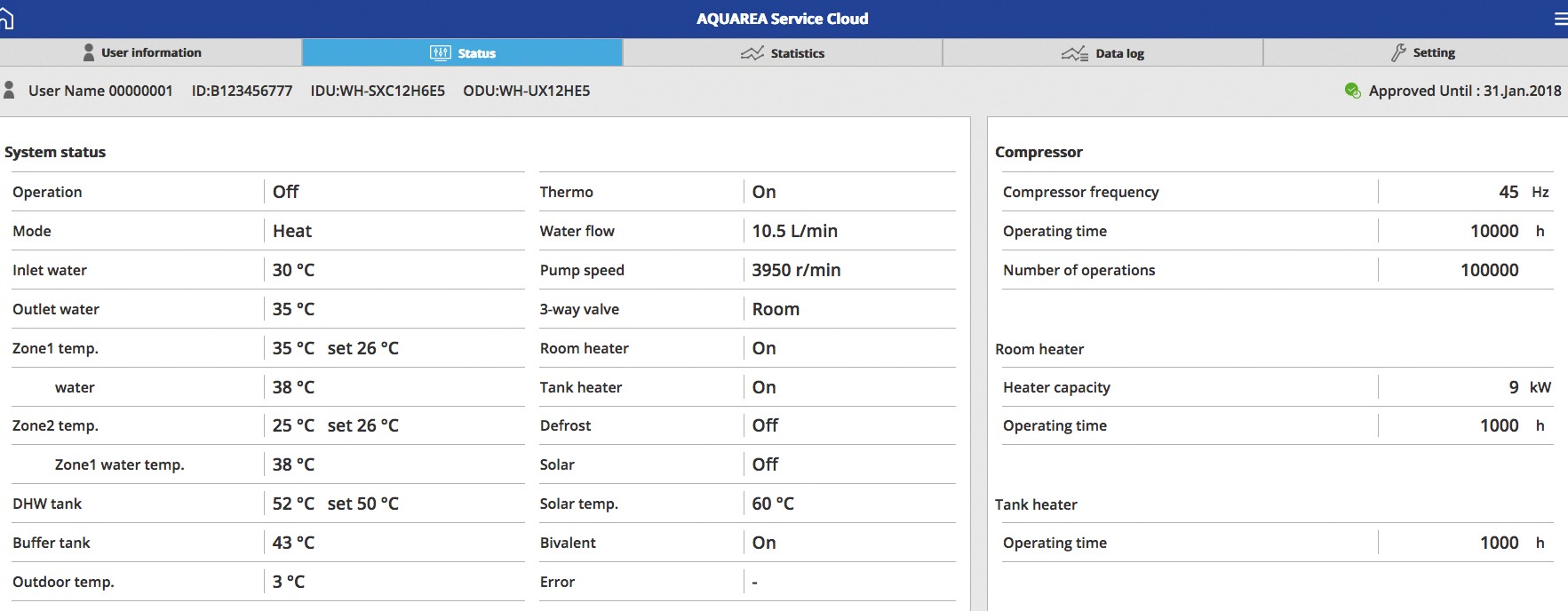Click the Inlet water value 30 °C
Screen dimensions: 1568x611
(x=293, y=270)
